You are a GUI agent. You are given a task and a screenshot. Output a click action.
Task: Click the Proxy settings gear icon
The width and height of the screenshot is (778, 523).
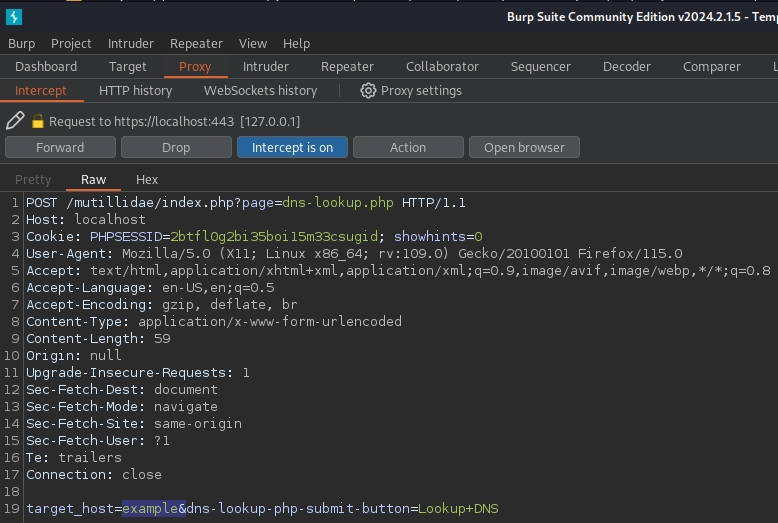pyautogui.click(x=368, y=91)
